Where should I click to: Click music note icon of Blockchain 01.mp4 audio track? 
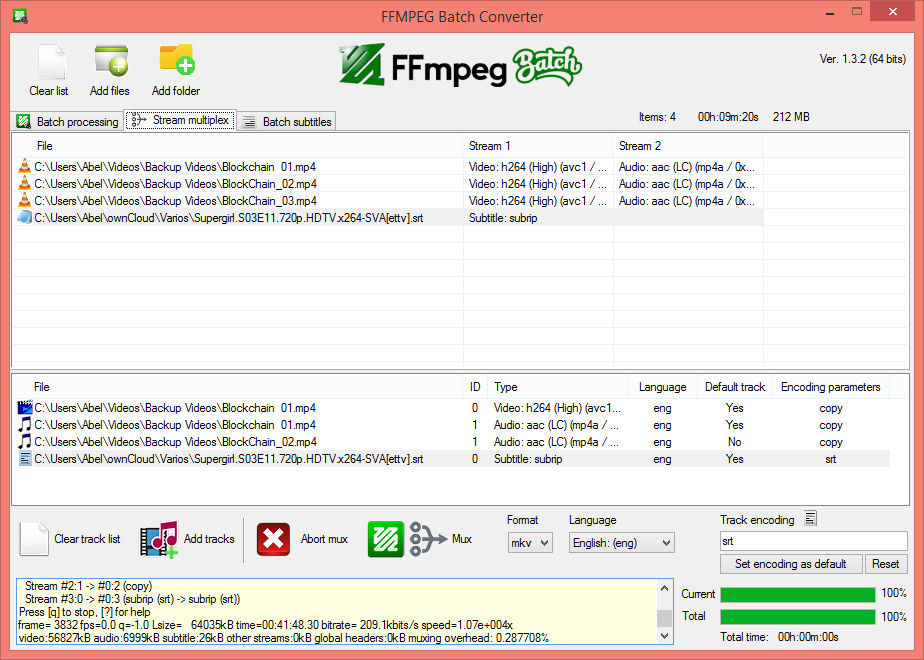(x=25, y=424)
